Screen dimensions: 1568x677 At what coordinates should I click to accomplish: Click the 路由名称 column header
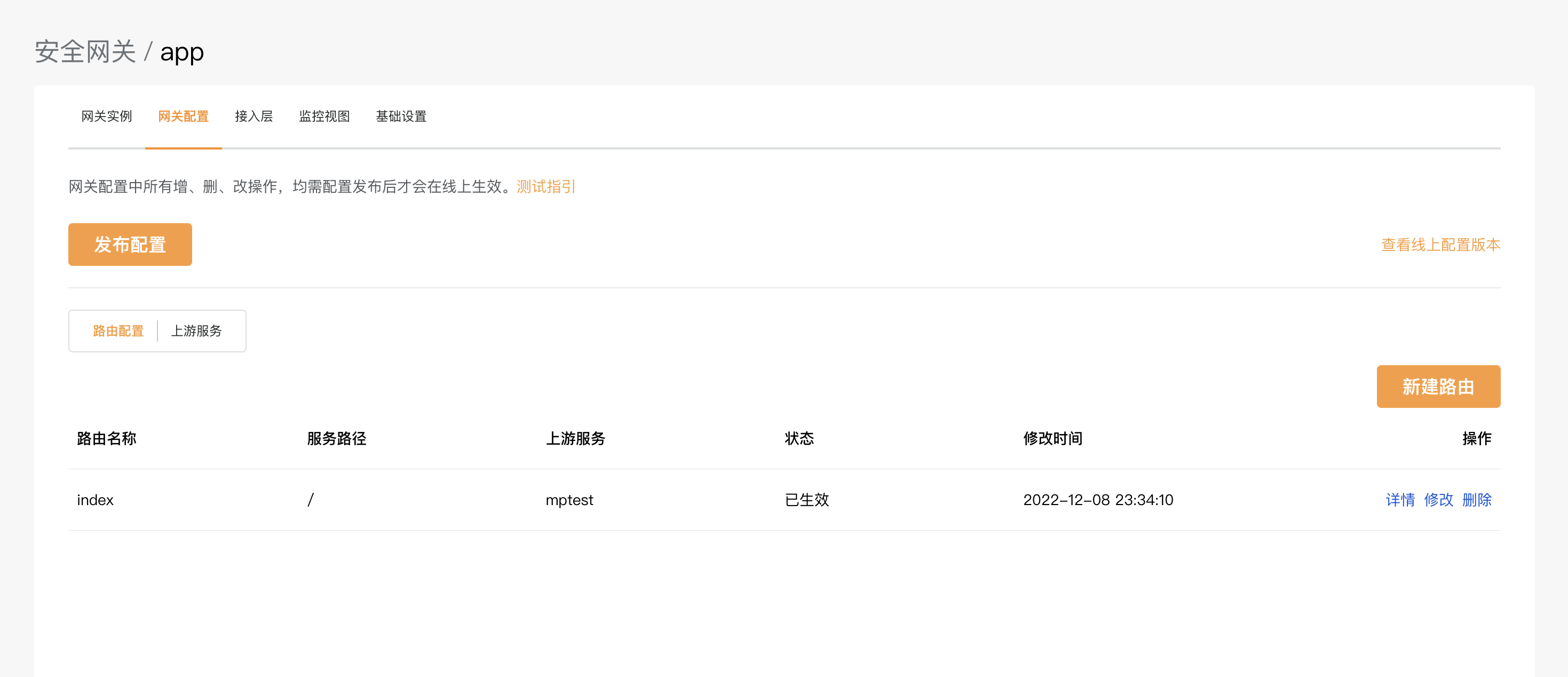tap(107, 438)
